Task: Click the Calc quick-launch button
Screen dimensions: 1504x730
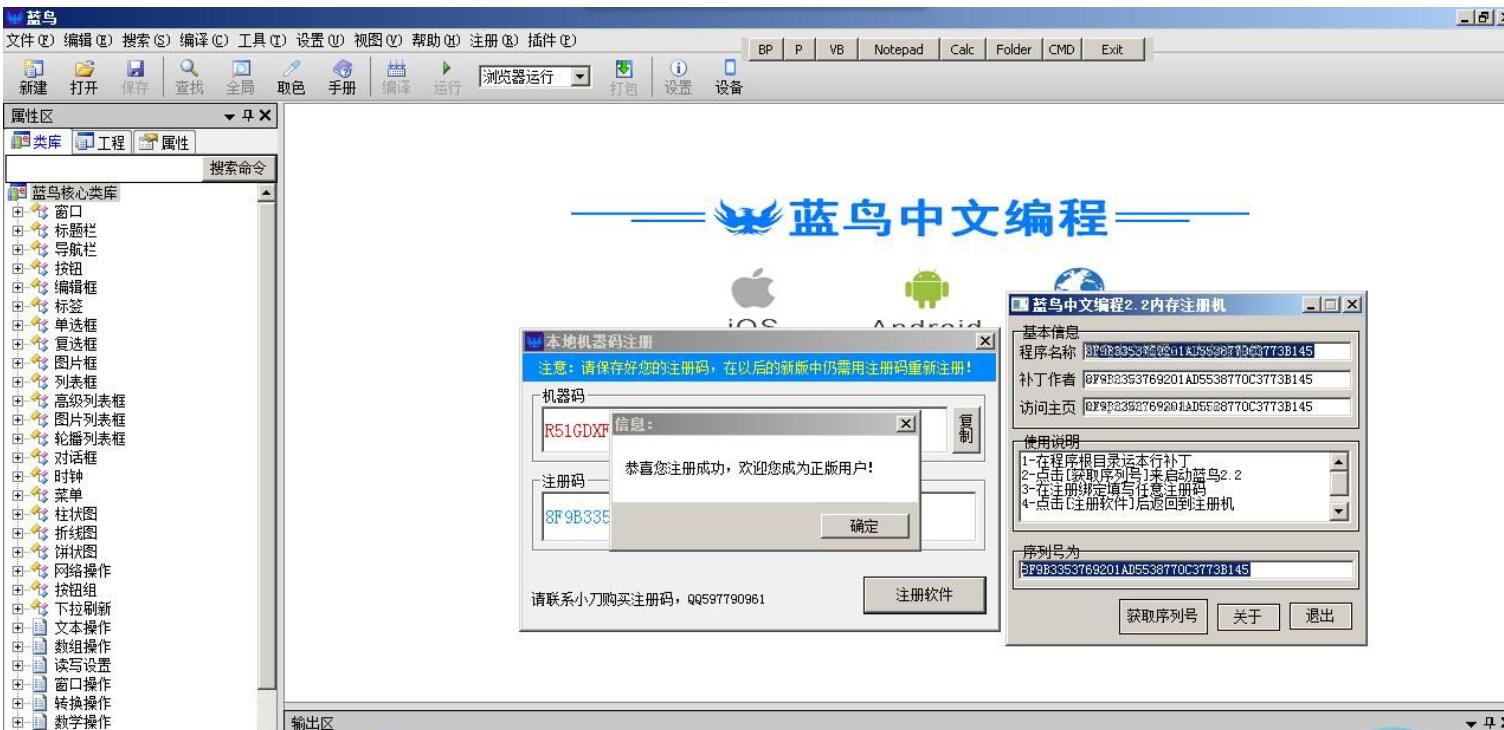Action: [x=961, y=50]
